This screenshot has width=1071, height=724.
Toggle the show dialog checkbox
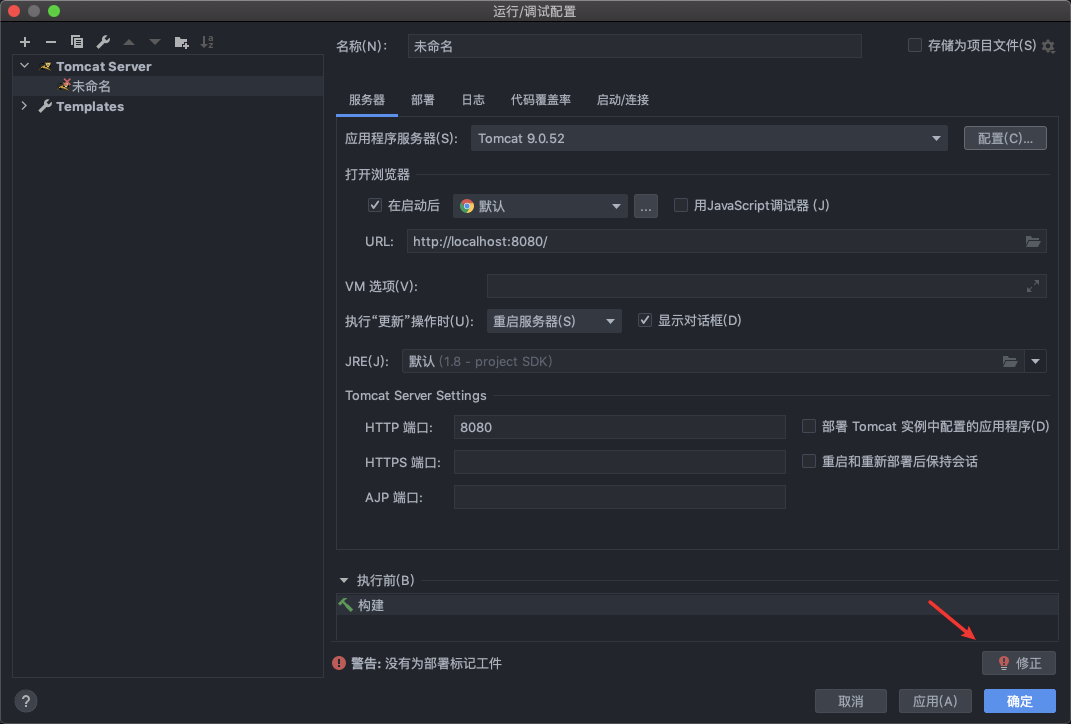645,320
